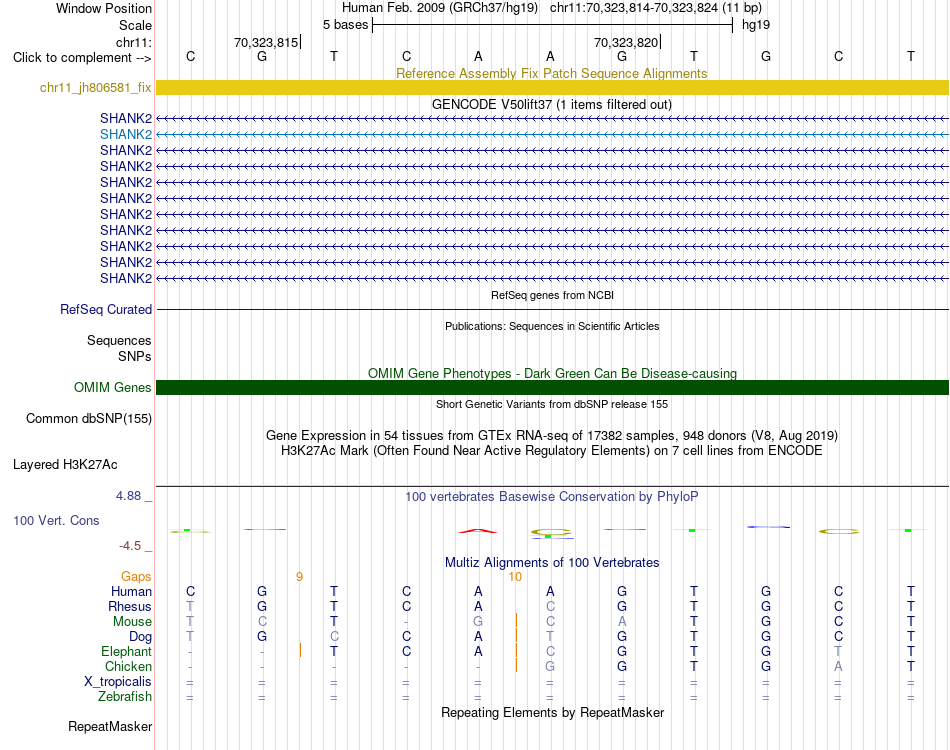Screen dimensions: 950x750
Task: Click the 70,323,815 position marker
Action: coord(266,42)
